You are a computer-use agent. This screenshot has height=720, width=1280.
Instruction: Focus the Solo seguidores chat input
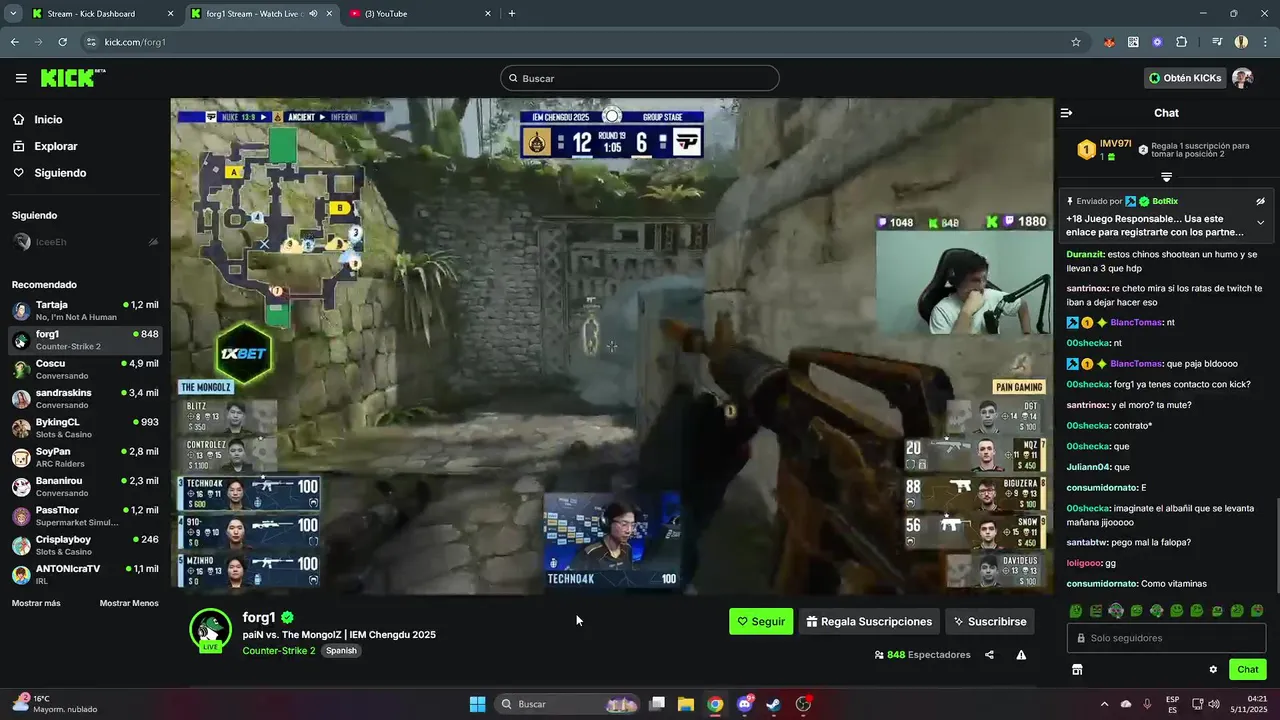click(1166, 638)
